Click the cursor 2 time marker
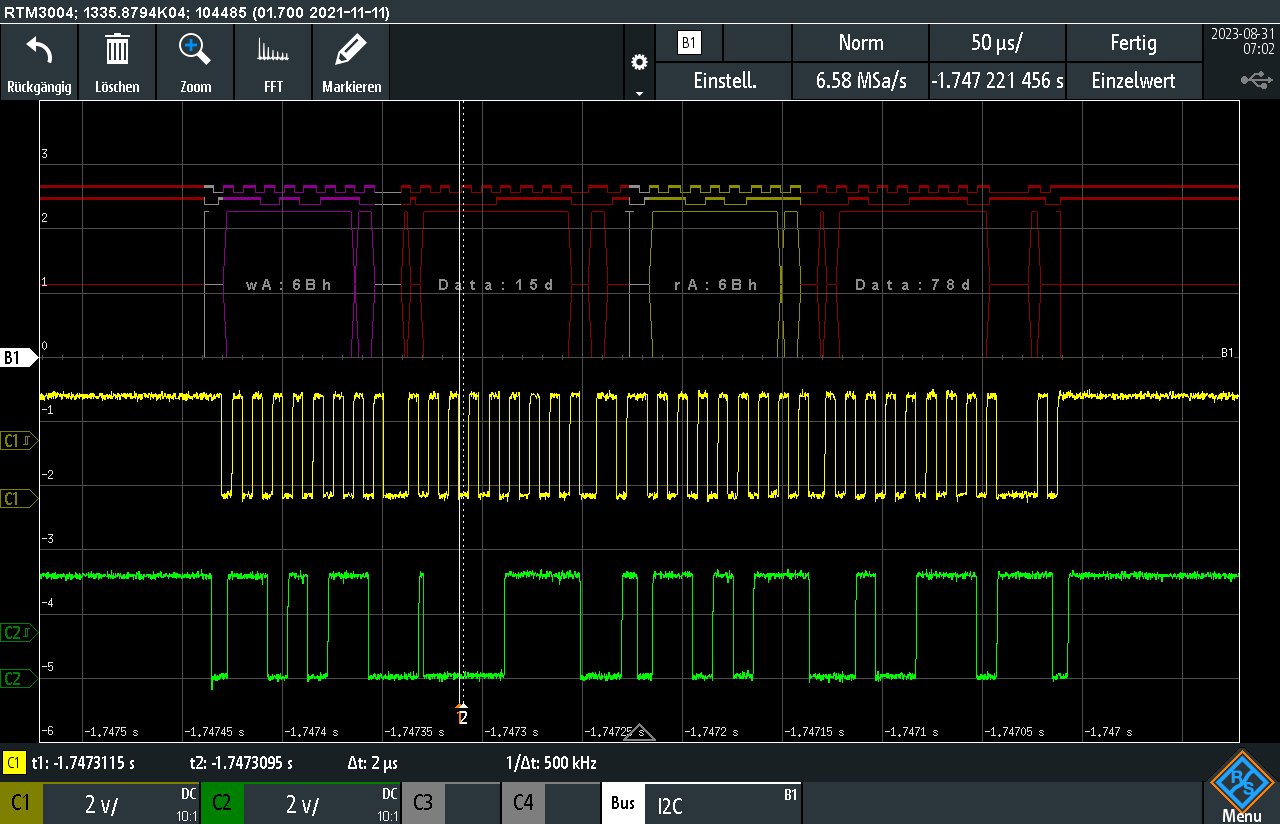This screenshot has width=1280, height=824. coord(462,714)
